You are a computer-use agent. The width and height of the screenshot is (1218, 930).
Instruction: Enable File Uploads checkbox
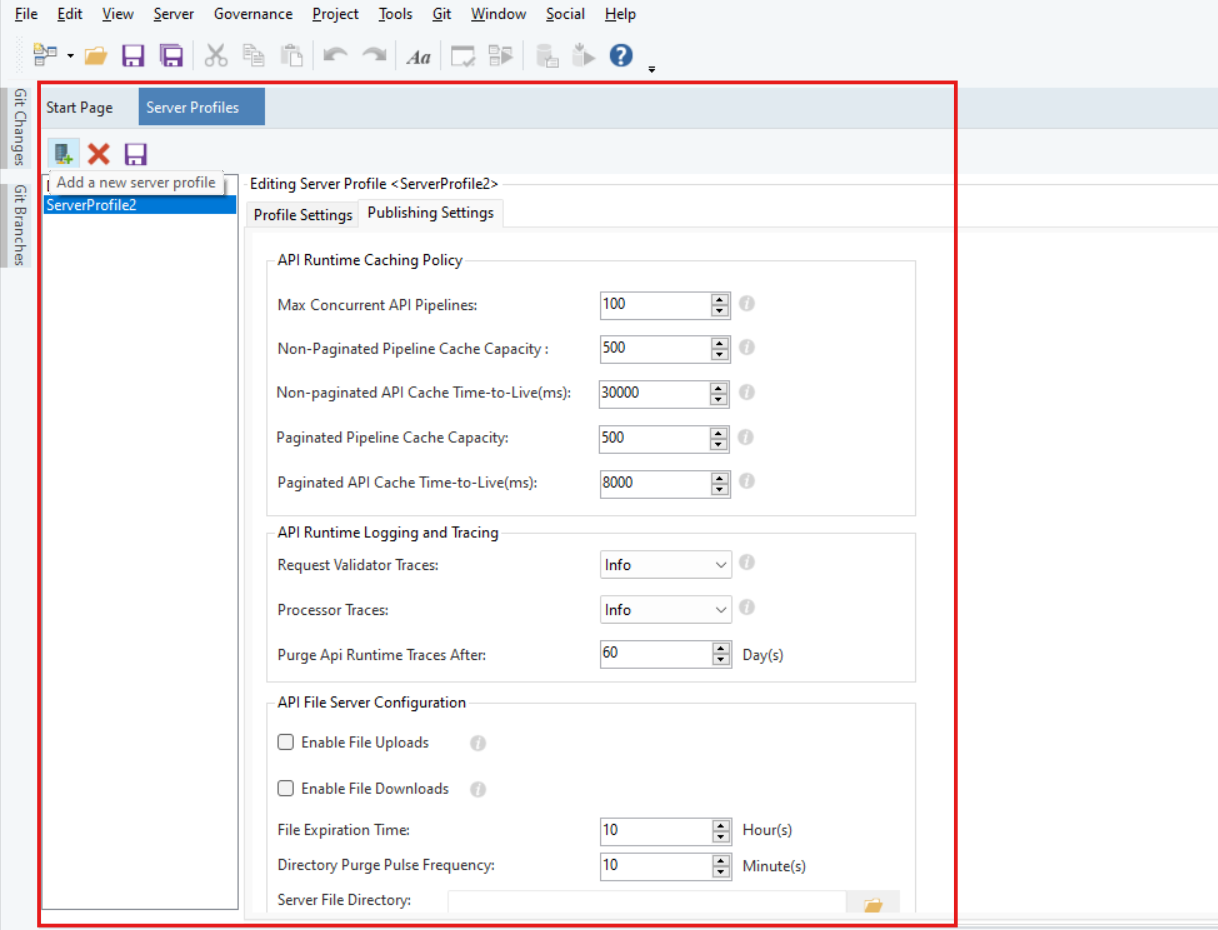[286, 742]
